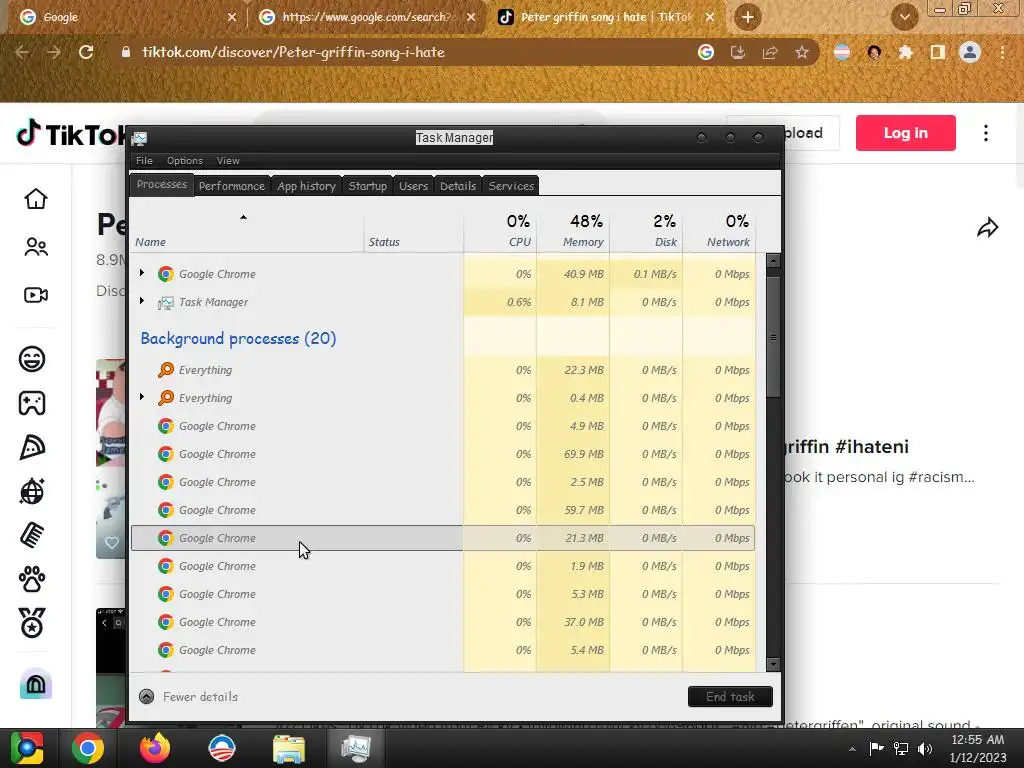The height and width of the screenshot is (768, 1024).
Task: Click the TikTok Log in button
Action: click(905, 133)
